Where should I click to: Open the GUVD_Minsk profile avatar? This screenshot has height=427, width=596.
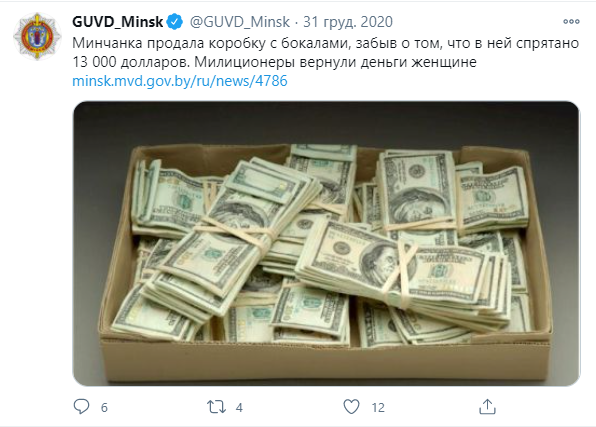[x=37, y=37]
